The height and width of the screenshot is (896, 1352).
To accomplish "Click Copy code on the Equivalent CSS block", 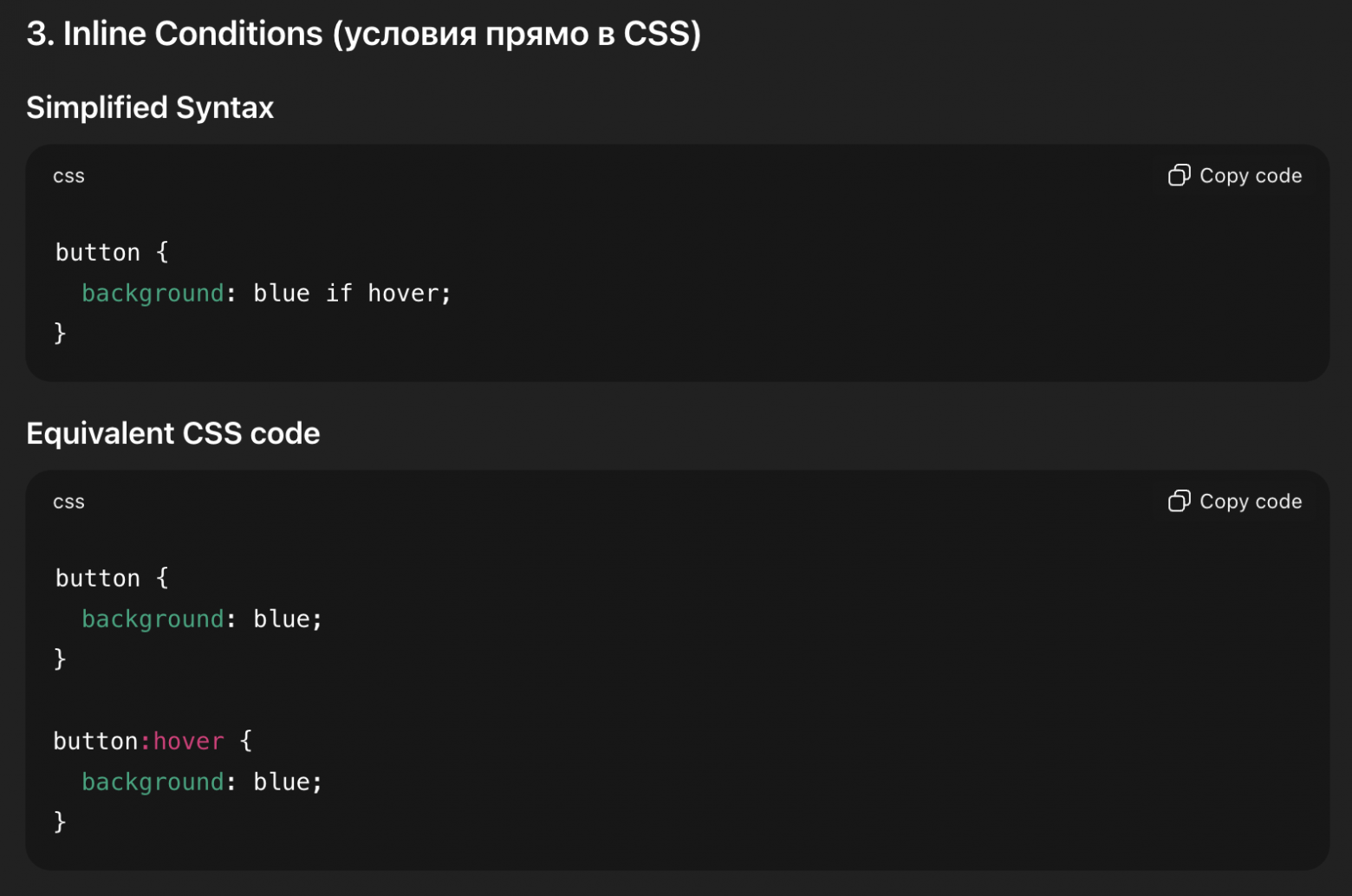I will coord(1250,501).
